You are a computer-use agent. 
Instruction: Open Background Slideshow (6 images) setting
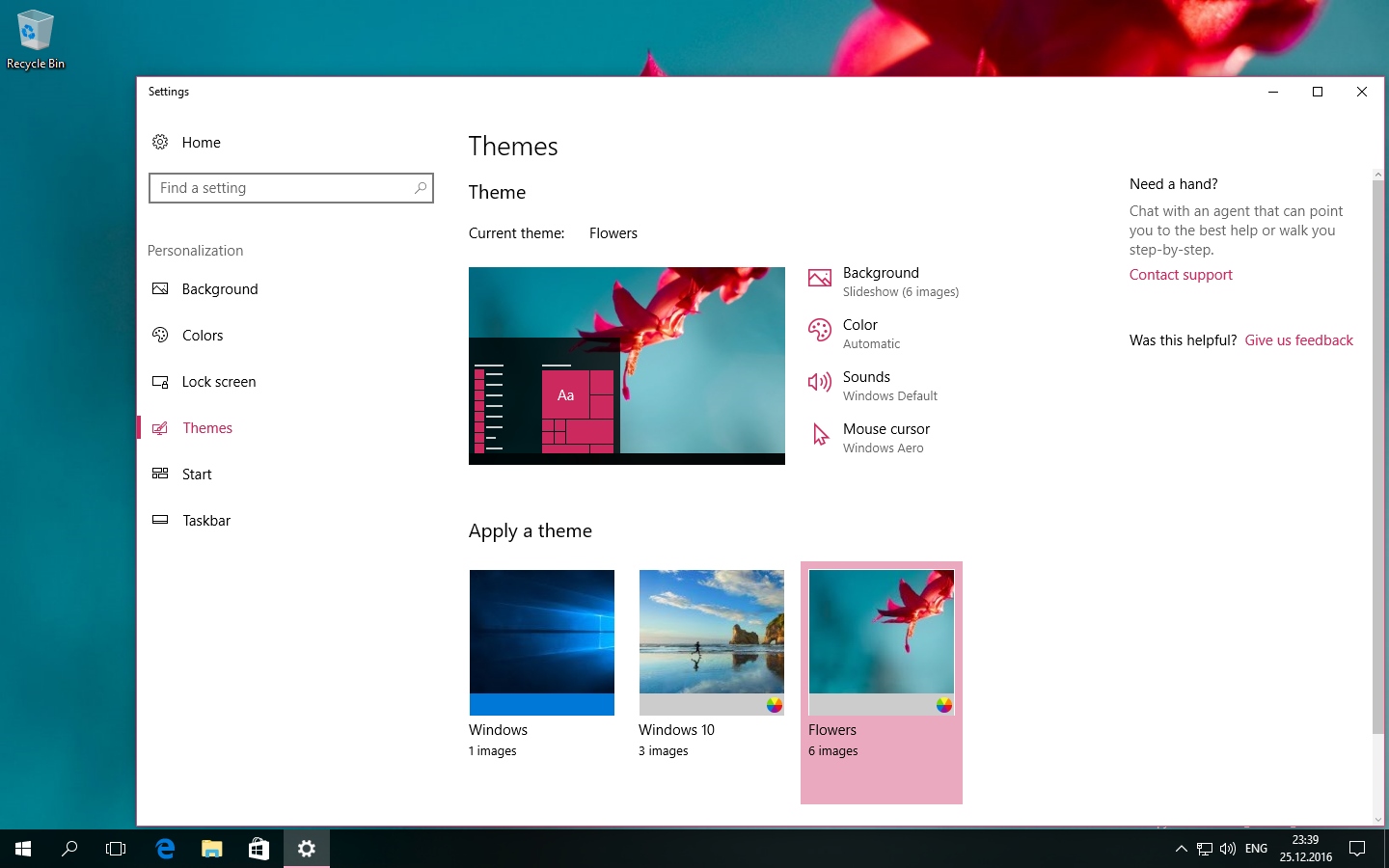tap(884, 282)
